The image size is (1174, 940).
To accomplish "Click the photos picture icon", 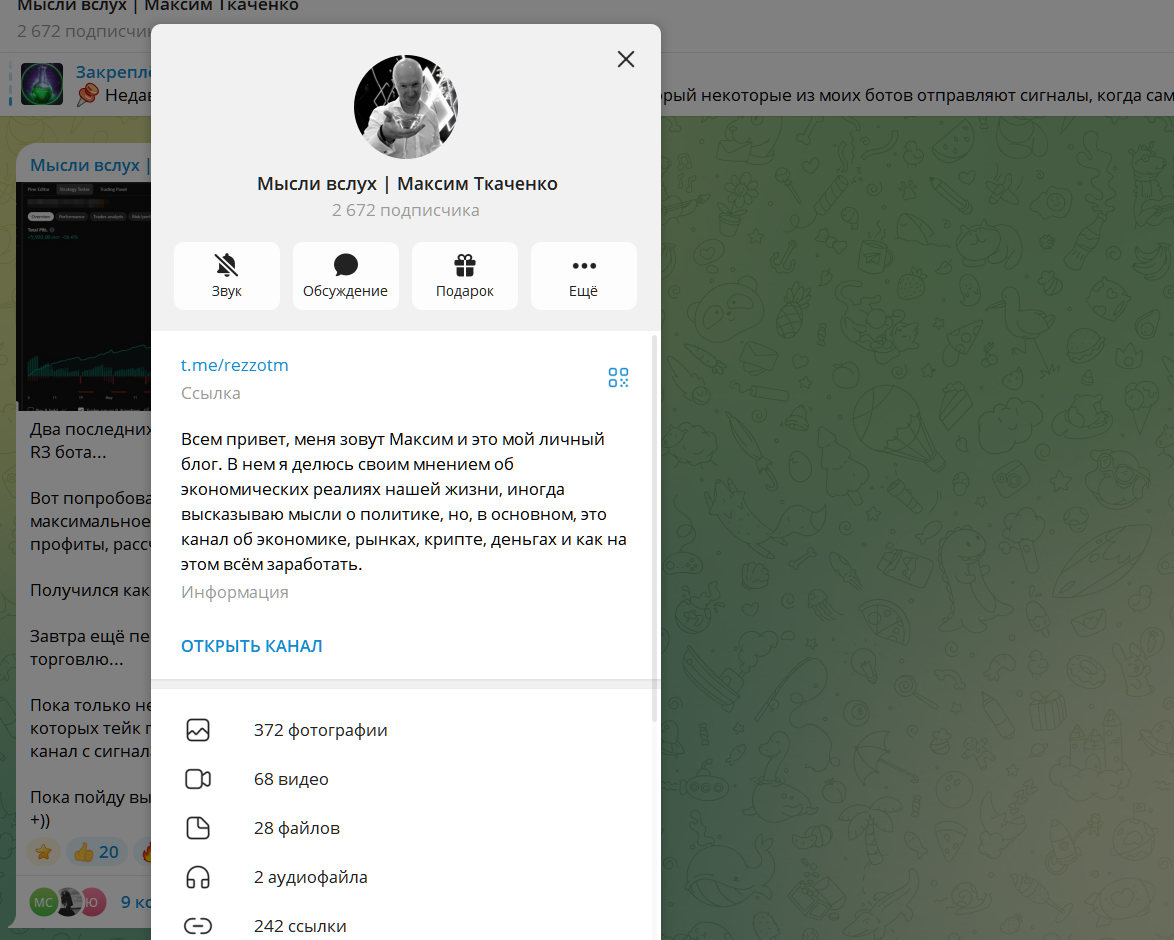I will click(x=198, y=730).
